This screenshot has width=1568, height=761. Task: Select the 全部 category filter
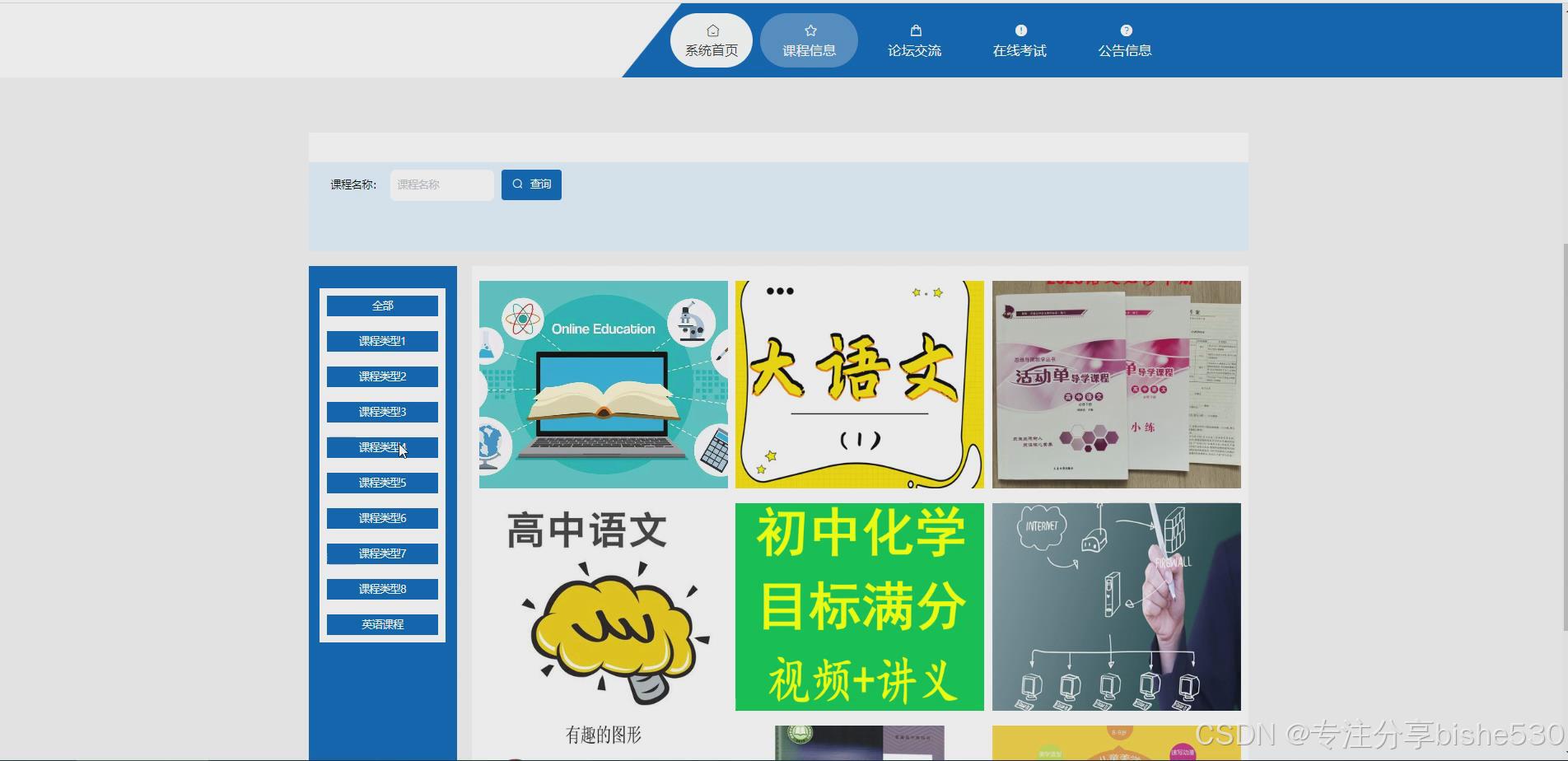[381, 305]
